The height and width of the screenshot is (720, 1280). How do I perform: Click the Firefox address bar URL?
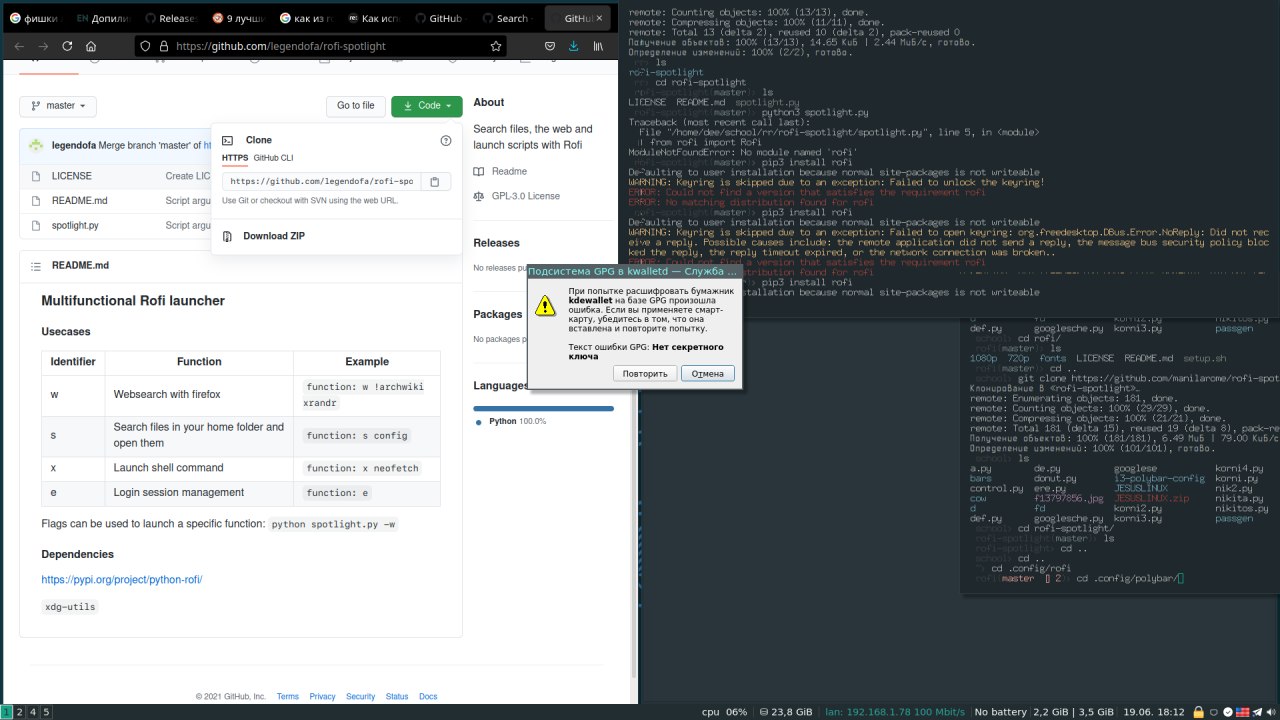point(281,46)
